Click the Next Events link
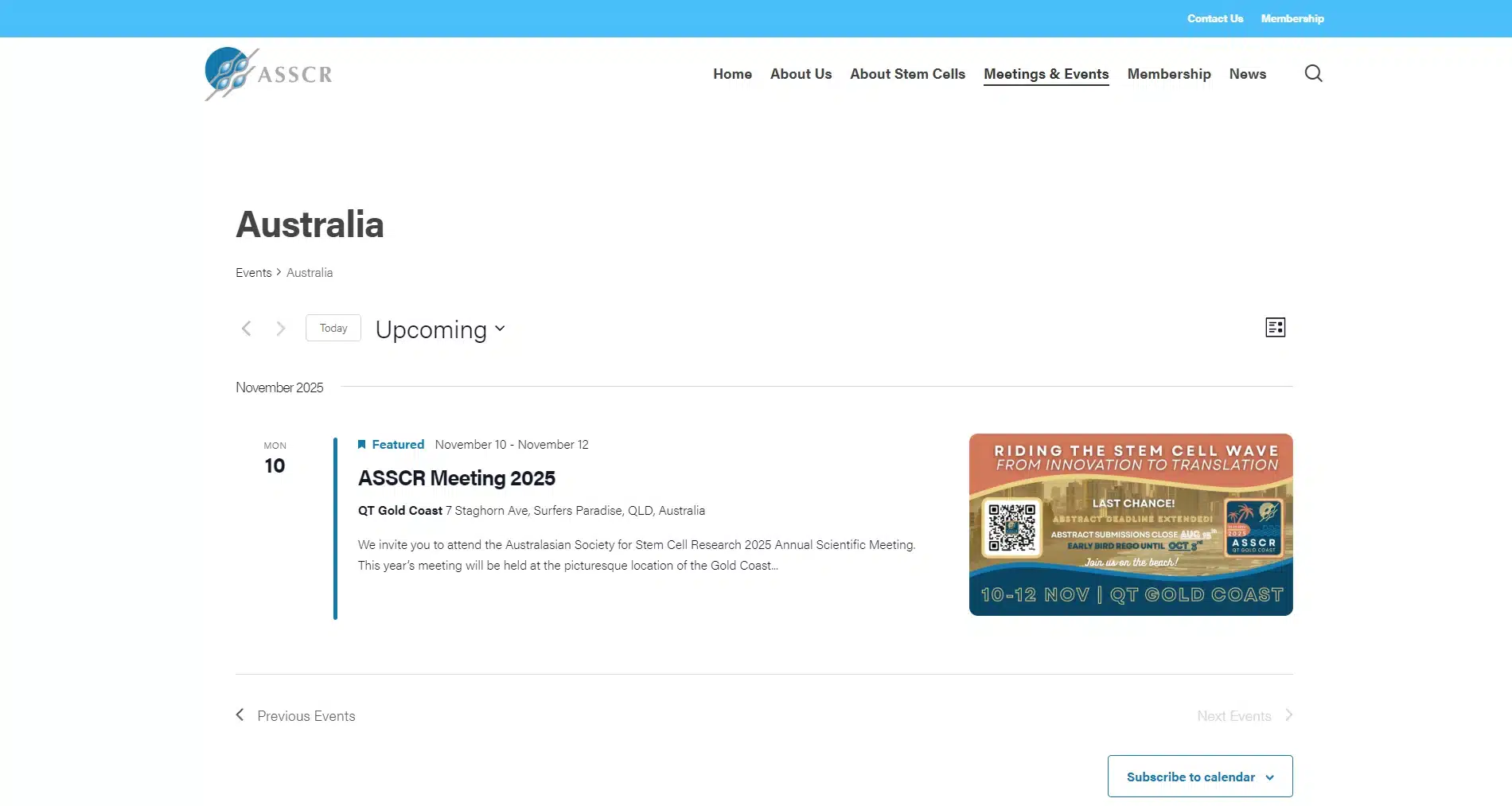This screenshot has width=1512, height=806. click(x=1233, y=716)
